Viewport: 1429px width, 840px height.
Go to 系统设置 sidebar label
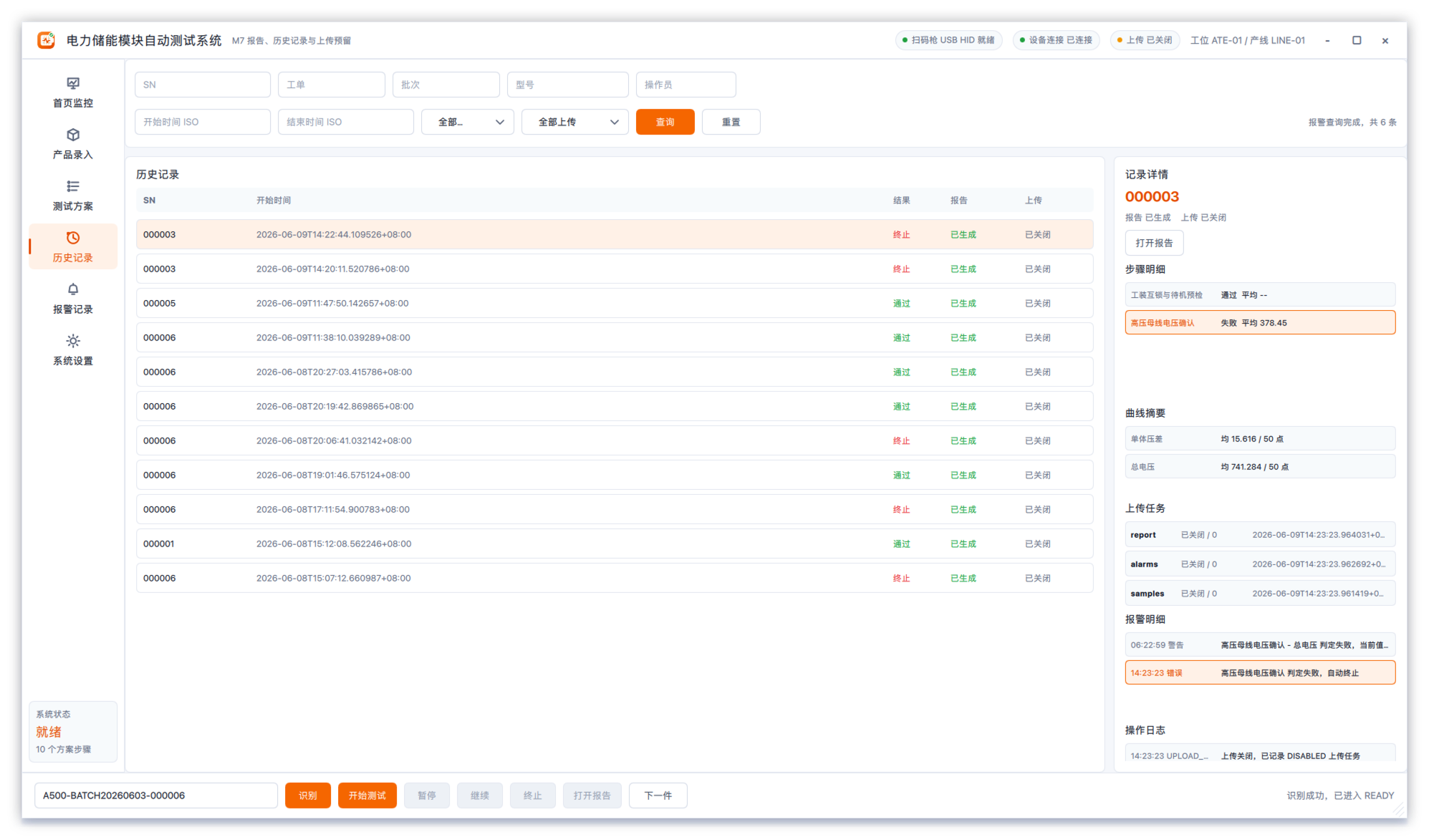tap(73, 361)
